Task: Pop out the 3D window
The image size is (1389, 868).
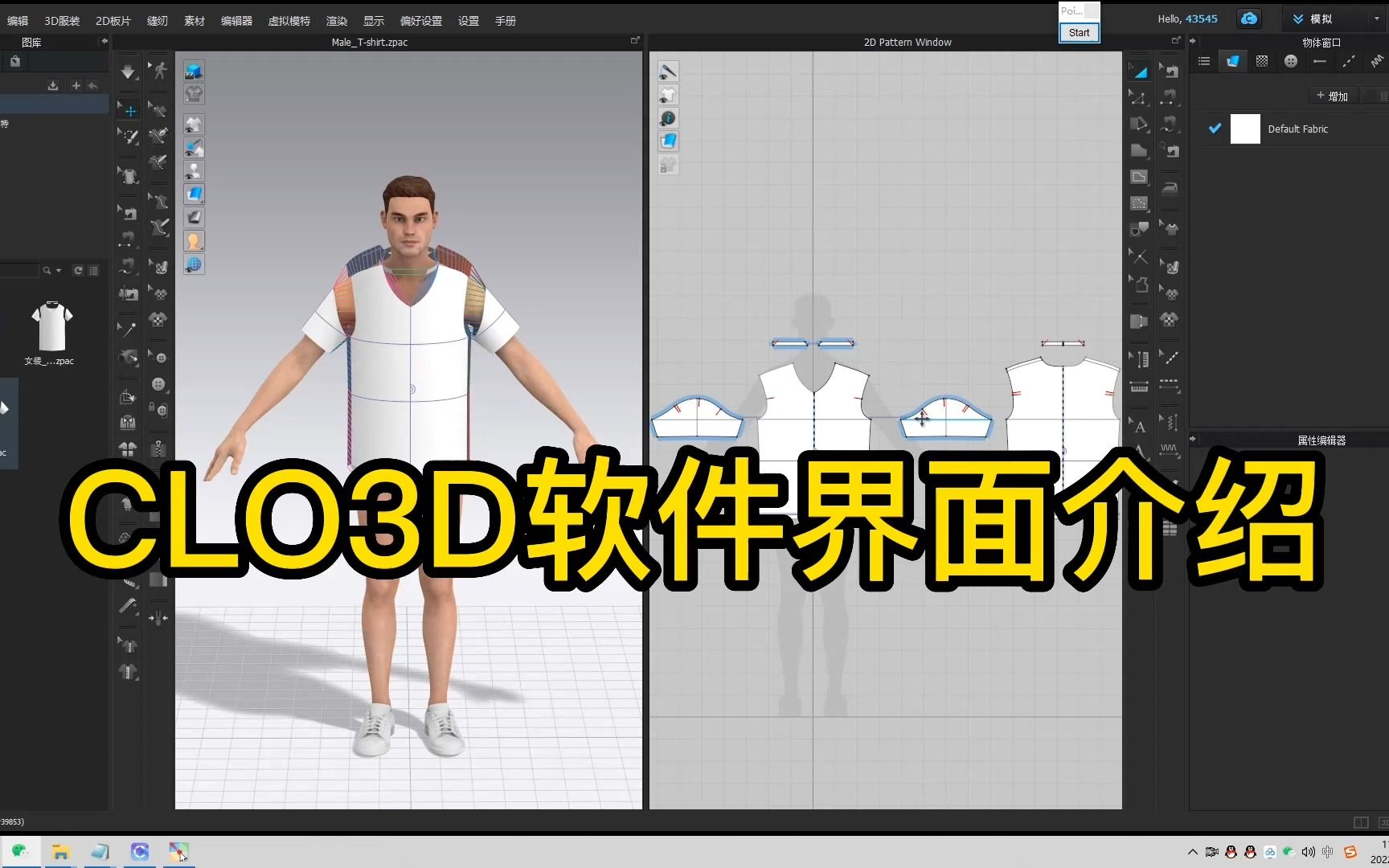Action: click(x=635, y=40)
